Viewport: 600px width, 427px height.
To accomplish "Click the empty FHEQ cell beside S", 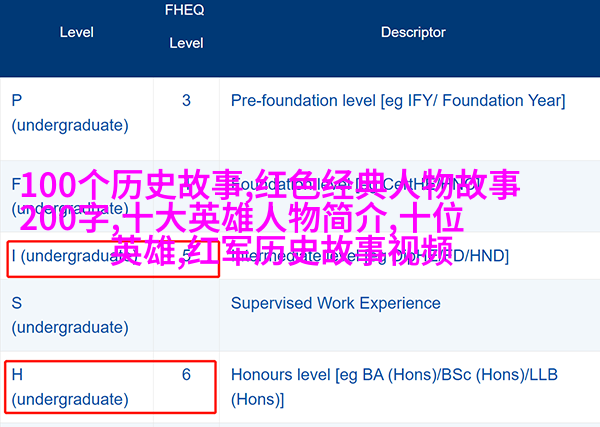I will pyautogui.click(x=186, y=315).
